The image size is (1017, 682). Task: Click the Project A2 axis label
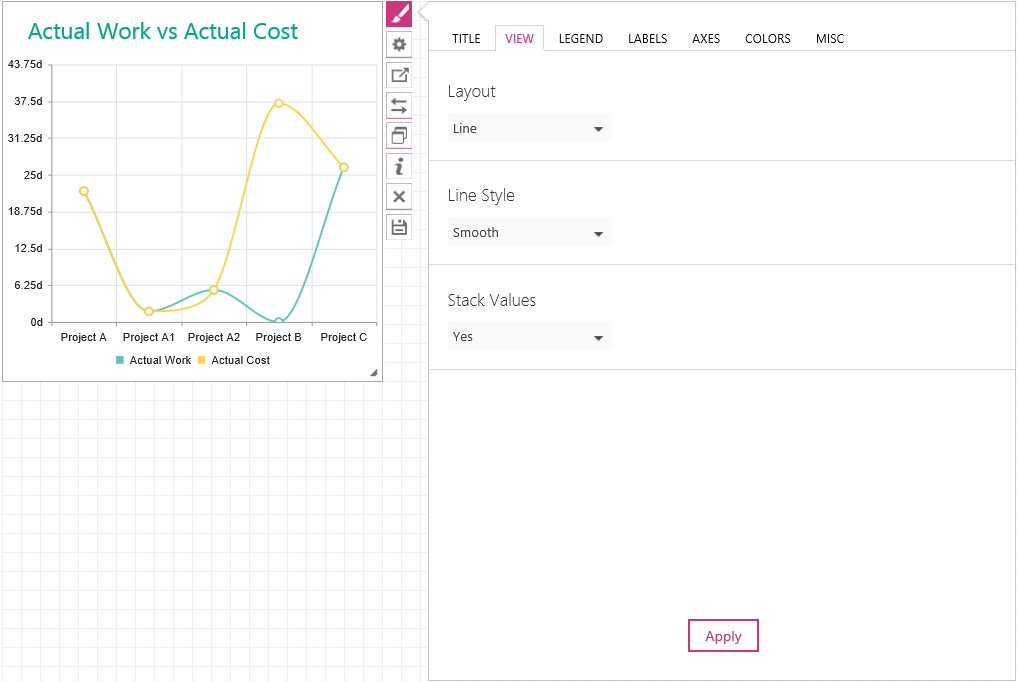[x=214, y=337]
